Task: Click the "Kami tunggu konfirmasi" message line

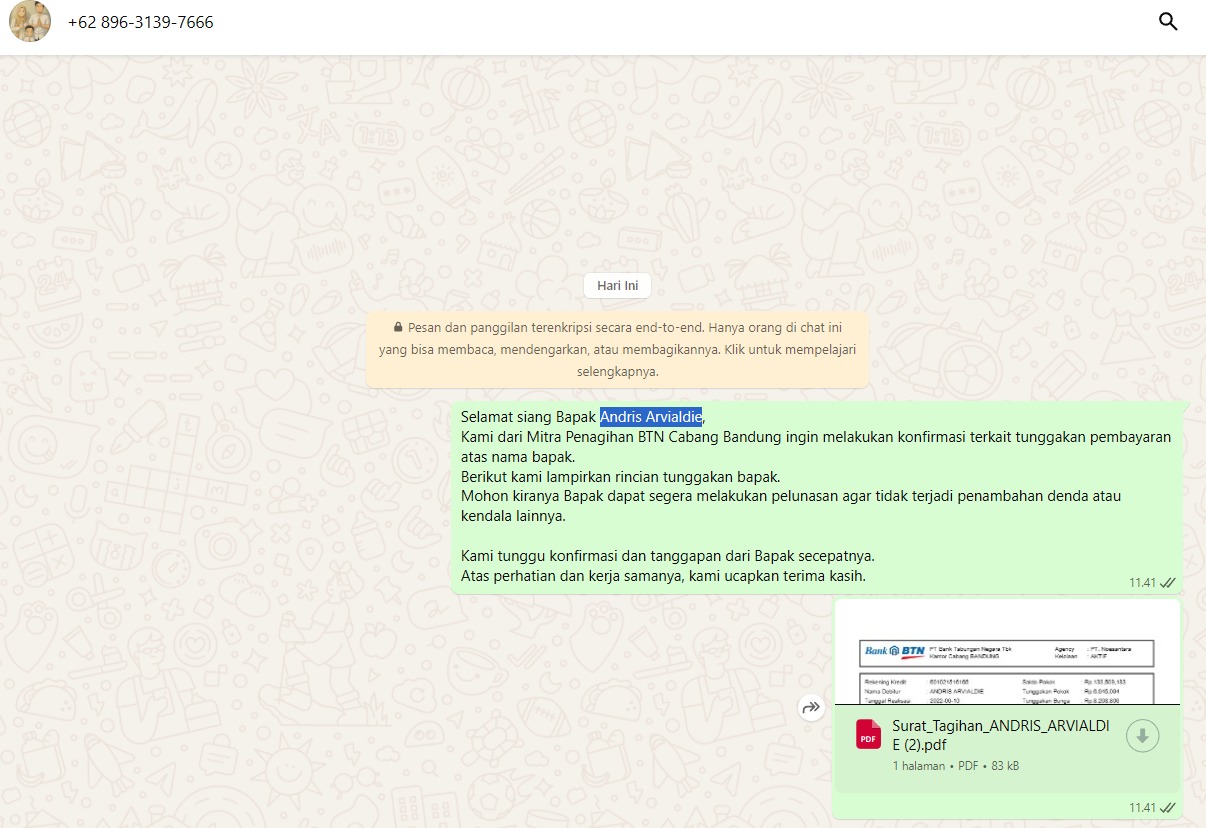Action: click(668, 556)
